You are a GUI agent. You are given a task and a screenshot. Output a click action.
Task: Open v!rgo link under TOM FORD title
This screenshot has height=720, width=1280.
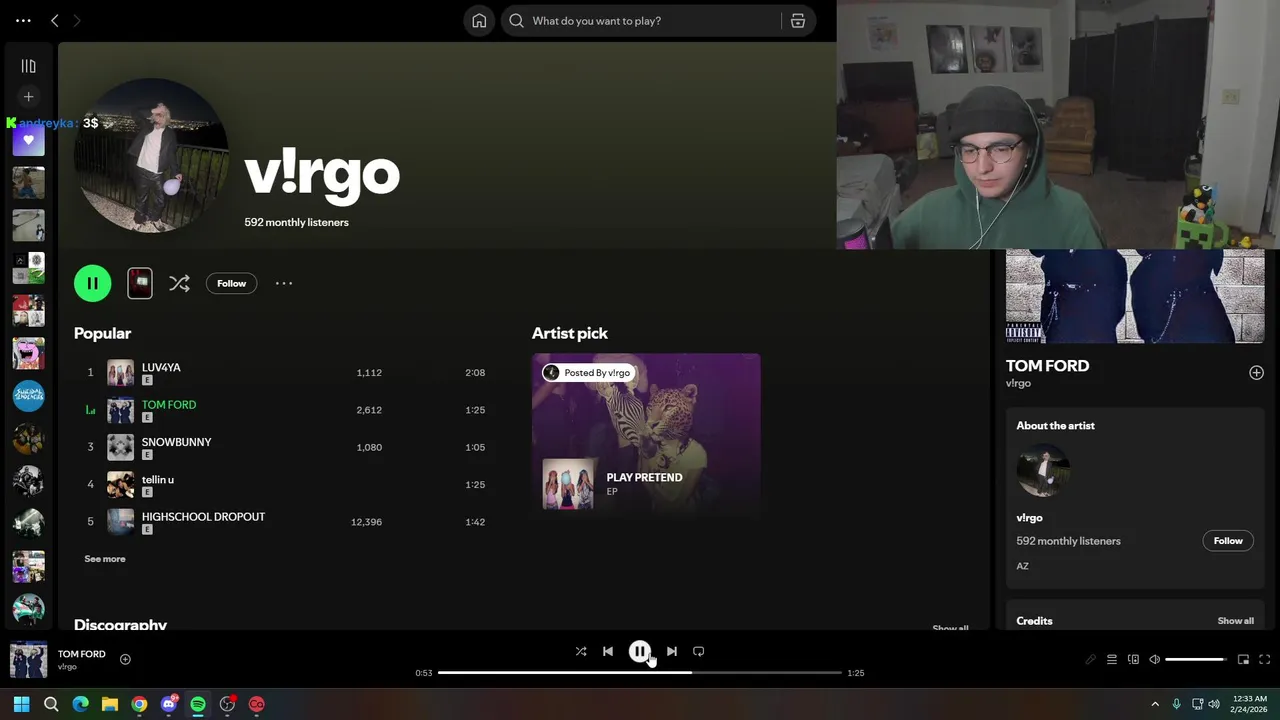[1018, 383]
